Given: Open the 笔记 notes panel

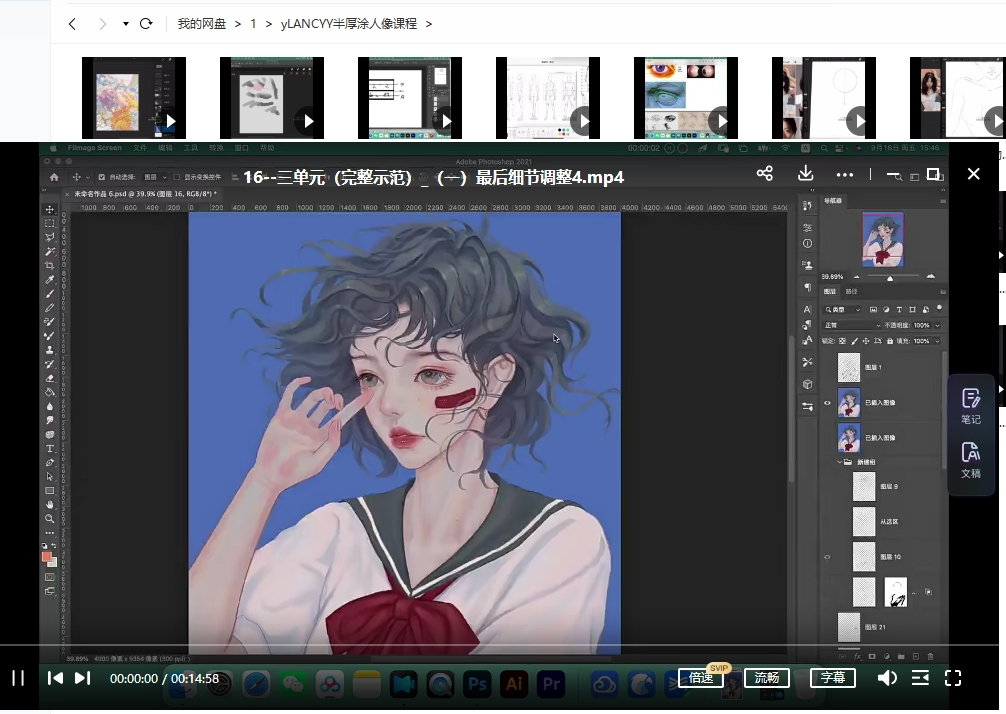Looking at the screenshot, I should (x=971, y=406).
